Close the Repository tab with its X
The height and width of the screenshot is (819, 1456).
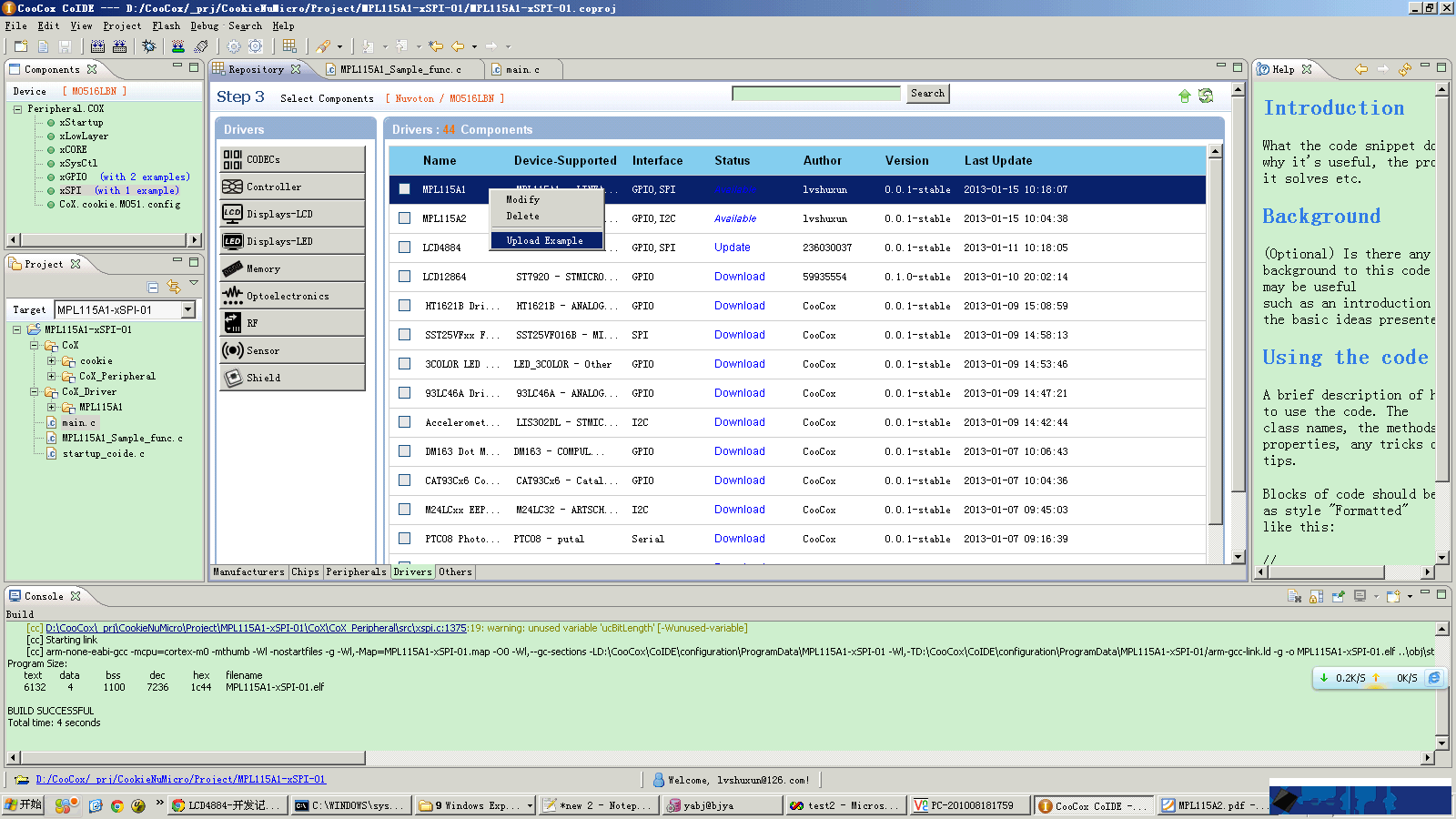click(x=296, y=69)
